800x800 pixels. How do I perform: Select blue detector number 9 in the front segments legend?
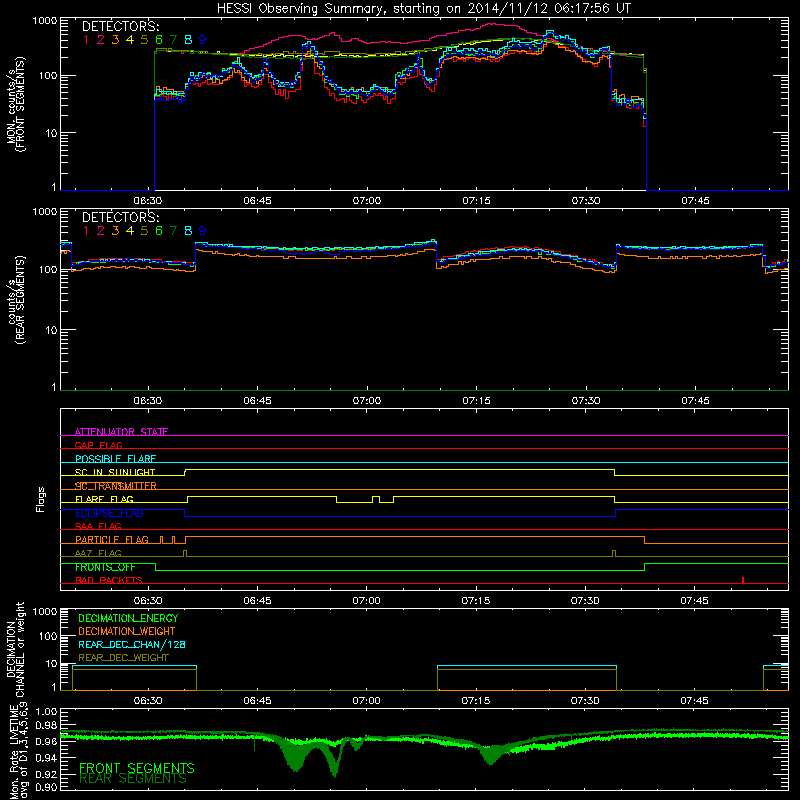[203, 40]
